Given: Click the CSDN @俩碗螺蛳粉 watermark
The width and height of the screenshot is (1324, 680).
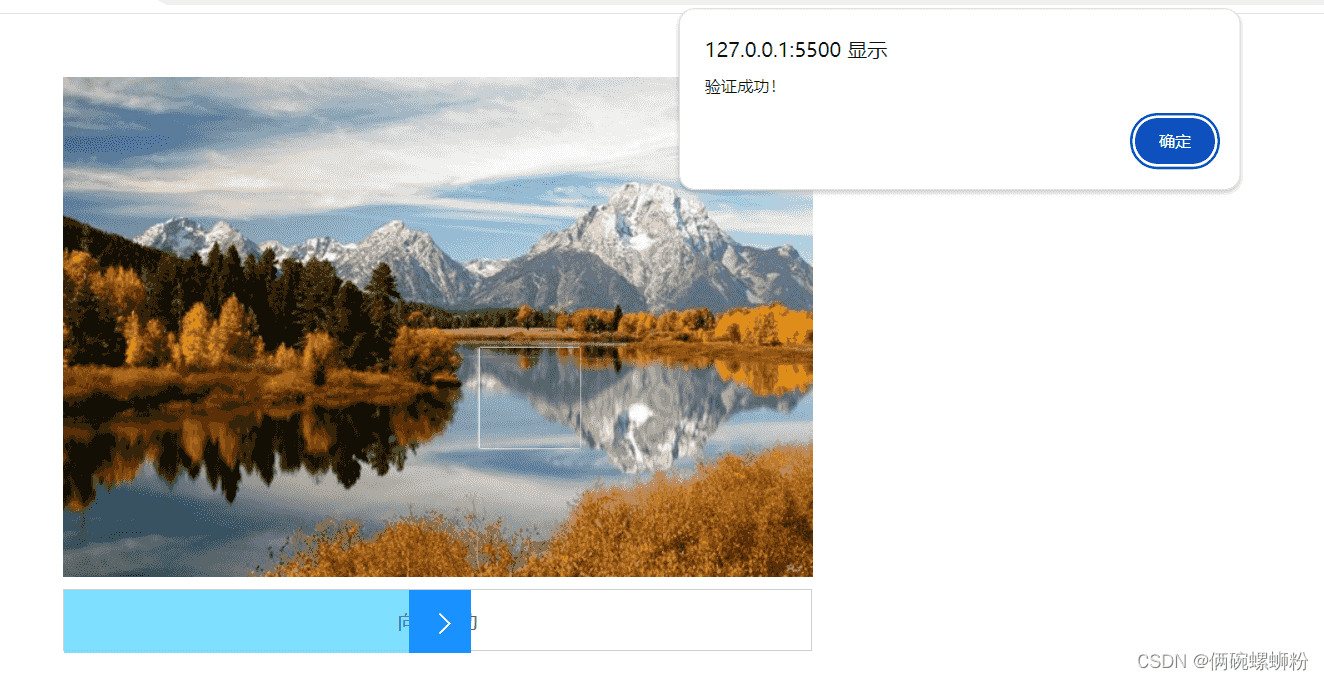Looking at the screenshot, I should (1223, 661).
